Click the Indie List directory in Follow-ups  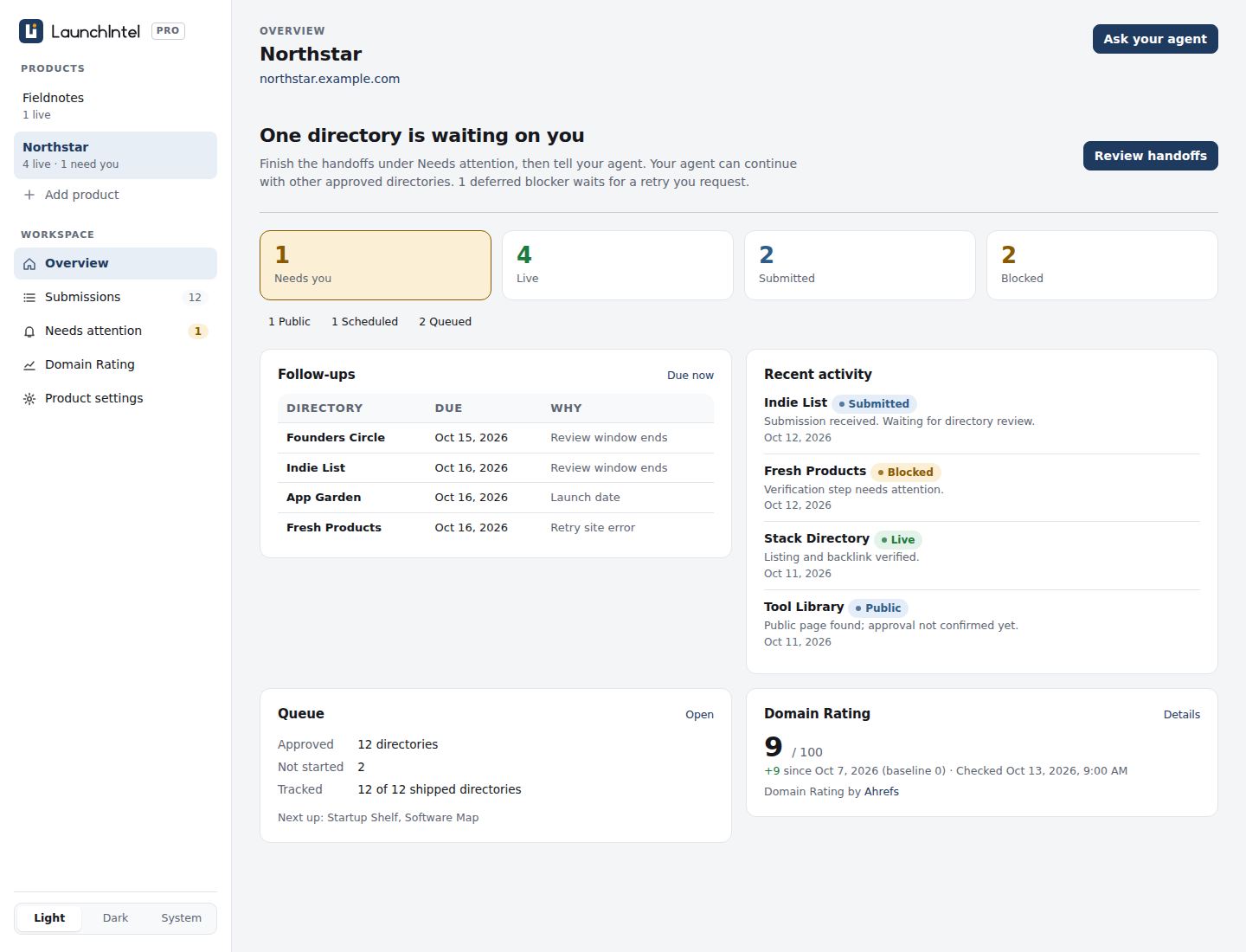click(x=316, y=468)
